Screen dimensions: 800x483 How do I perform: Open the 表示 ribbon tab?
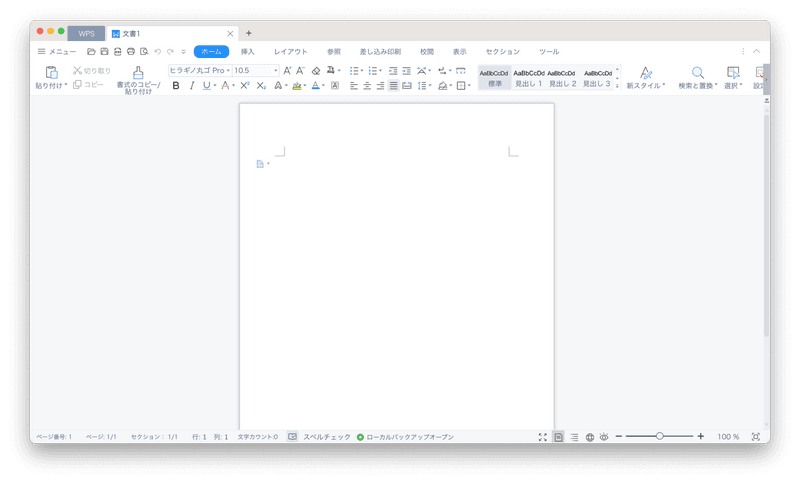click(x=459, y=52)
